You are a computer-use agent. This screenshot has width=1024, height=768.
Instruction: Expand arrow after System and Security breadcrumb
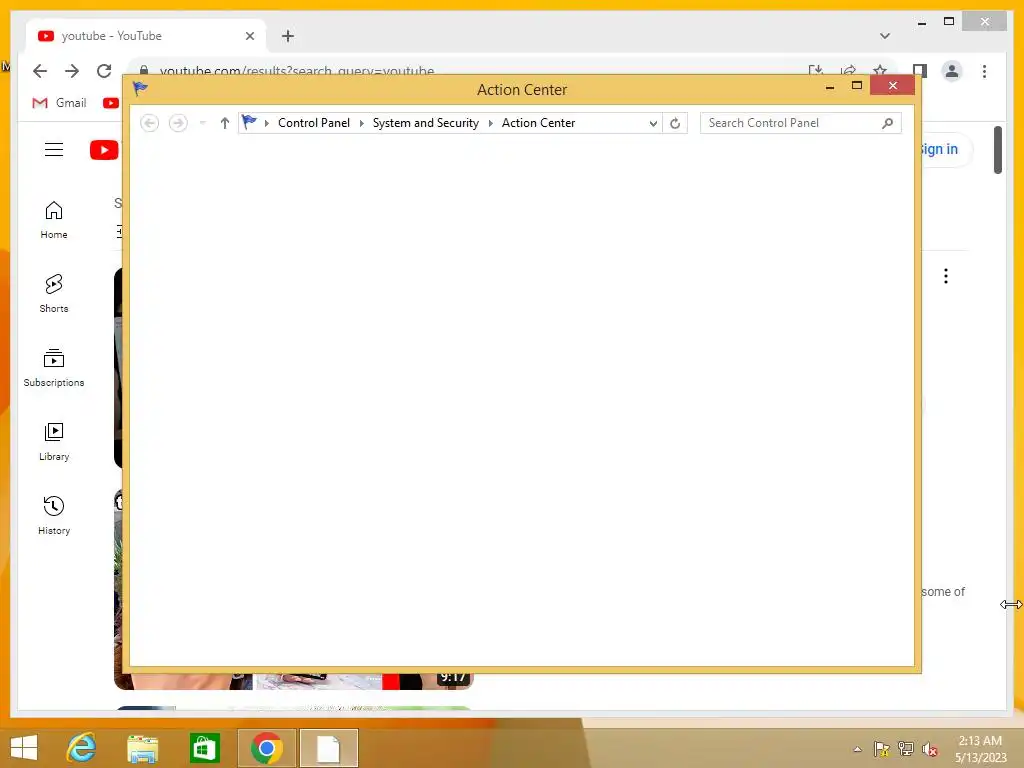point(490,123)
